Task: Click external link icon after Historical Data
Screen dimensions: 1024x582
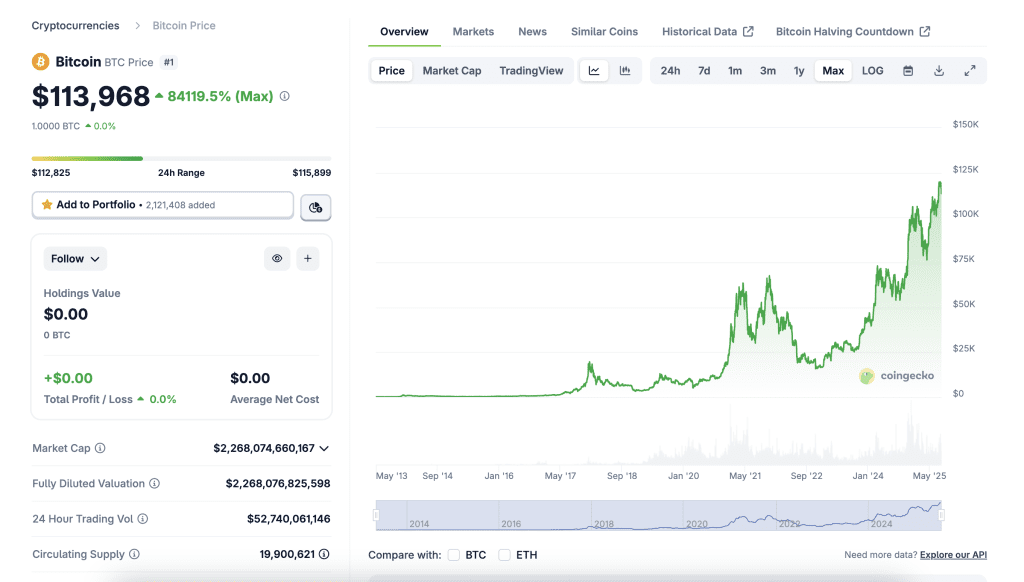Action: pyautogui.click(x=748, y=31)
